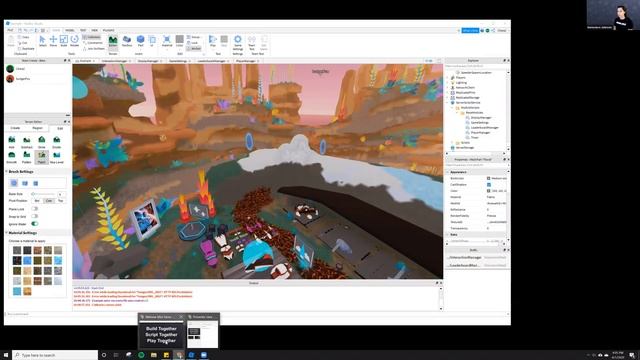This screenshot has height=360, width=640.
Task: Select the Add terrain tool
Action: tap(12, 142)
